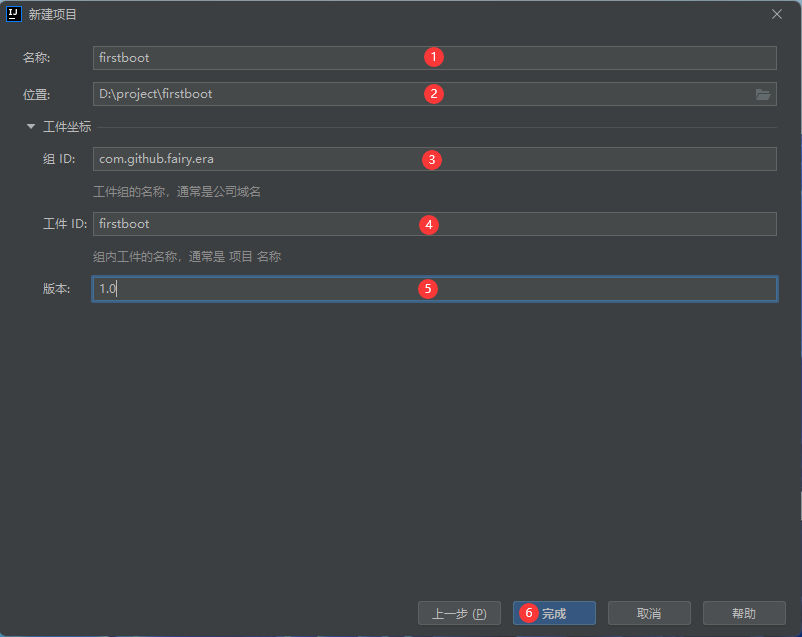Click hint text 工件组的名称，通常是公司域名

(177, 192)
